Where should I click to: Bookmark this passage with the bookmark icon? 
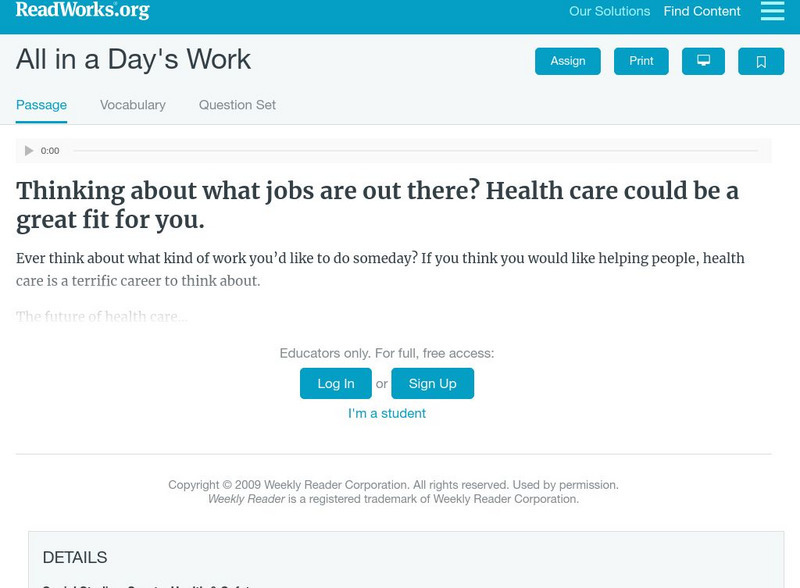click(761, 61)
